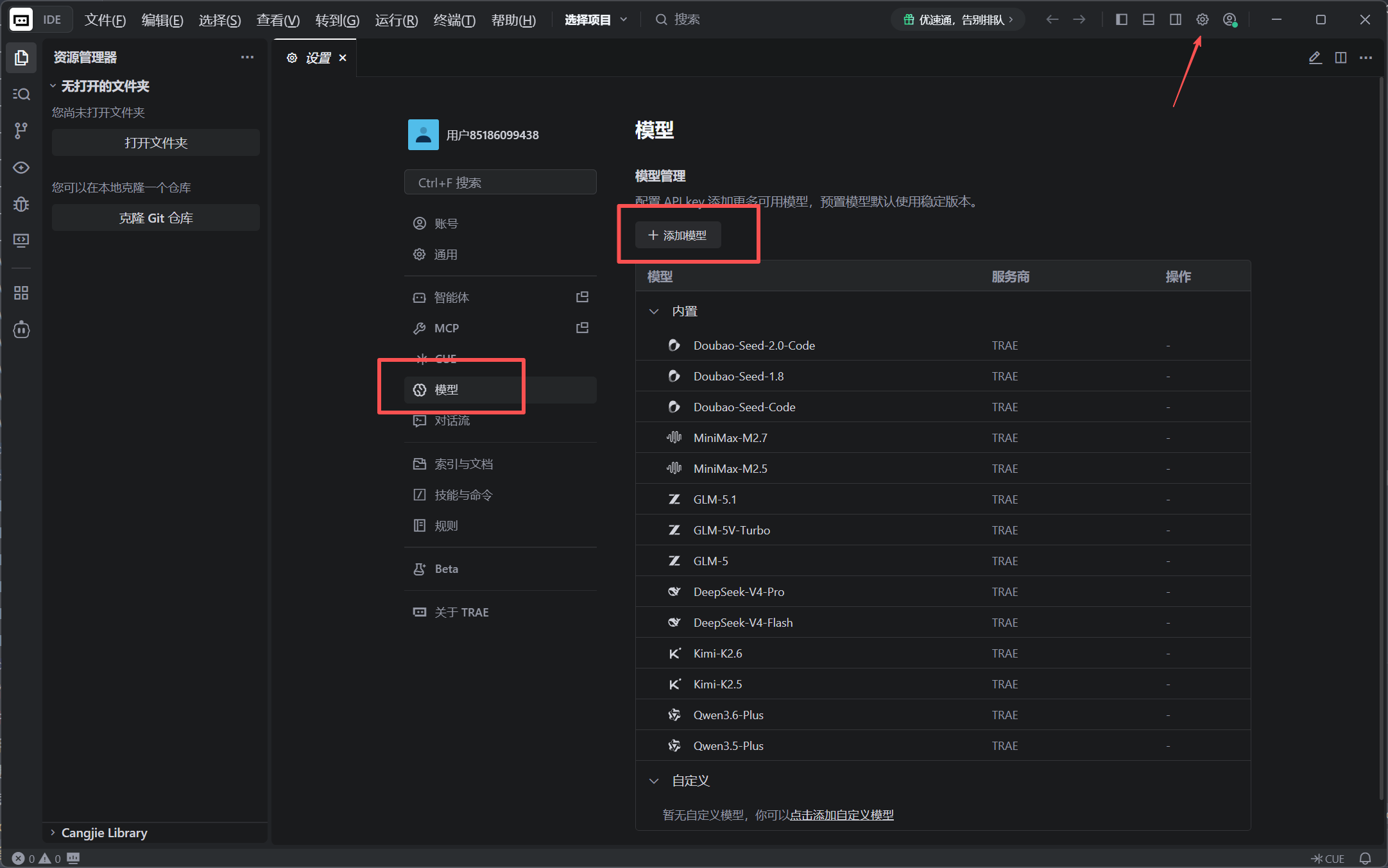Viewport: 1388px width, 868px height.
Task: Open the Run and Debug bug icon
Action: click(x=21, y=204)
